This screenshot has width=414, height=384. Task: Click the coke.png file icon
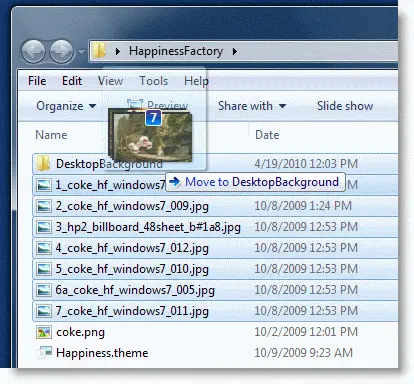[44, 332]
